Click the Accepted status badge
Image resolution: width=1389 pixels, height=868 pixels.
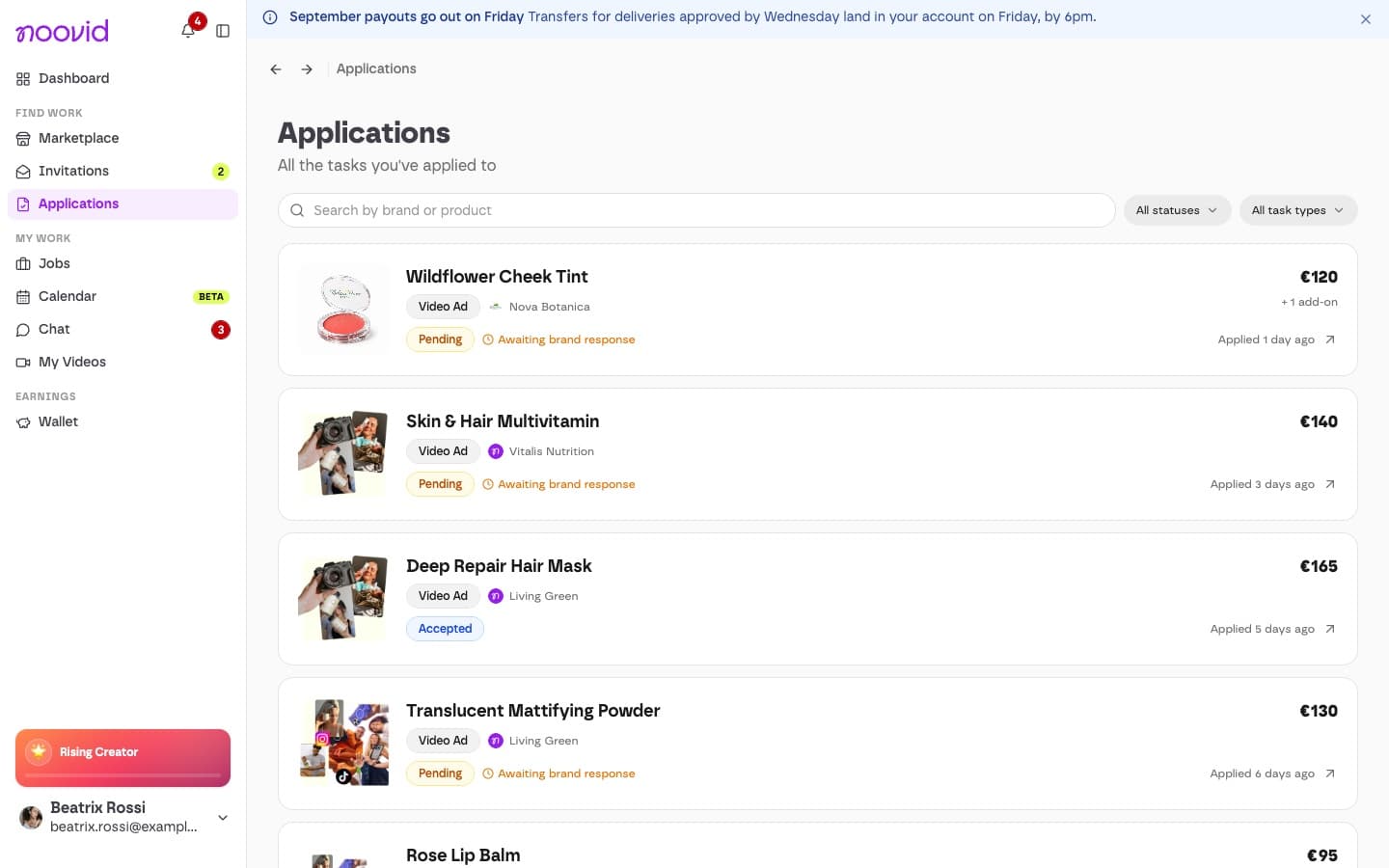[445, 629]
